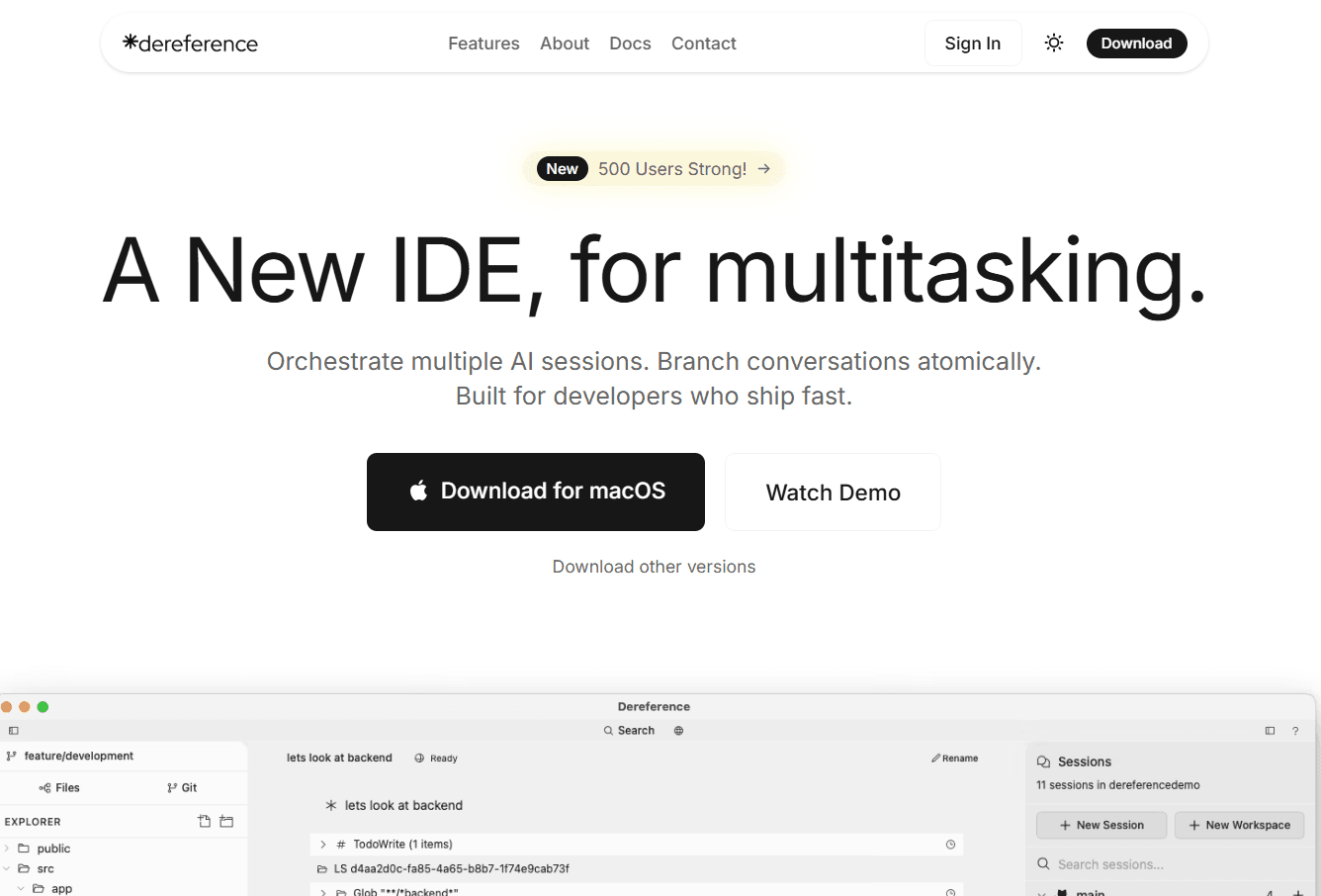Expand the TodoWrite (1 items) row

tap(323, 845)
